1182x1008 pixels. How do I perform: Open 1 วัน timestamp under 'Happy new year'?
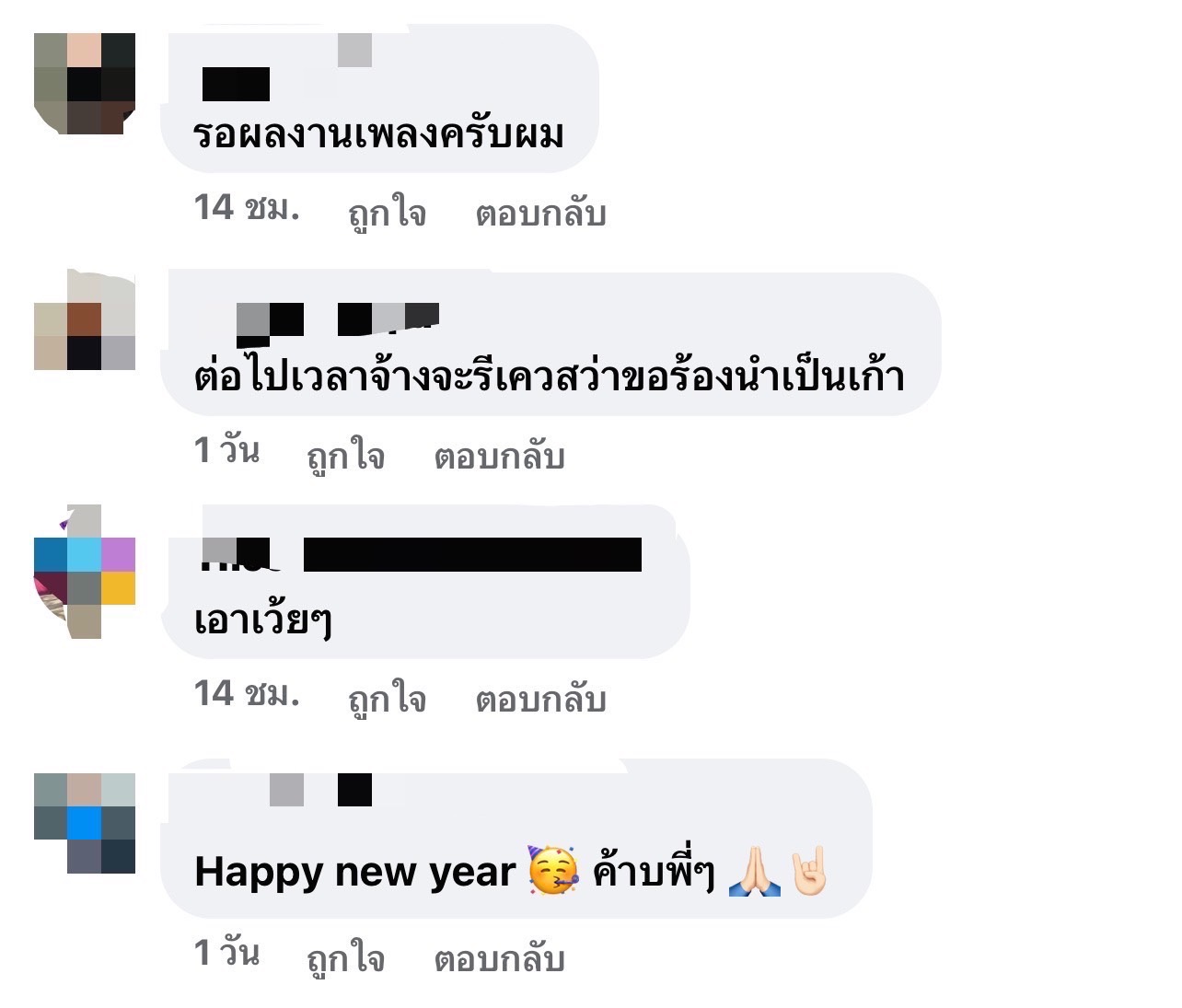(x=226, y=953)
